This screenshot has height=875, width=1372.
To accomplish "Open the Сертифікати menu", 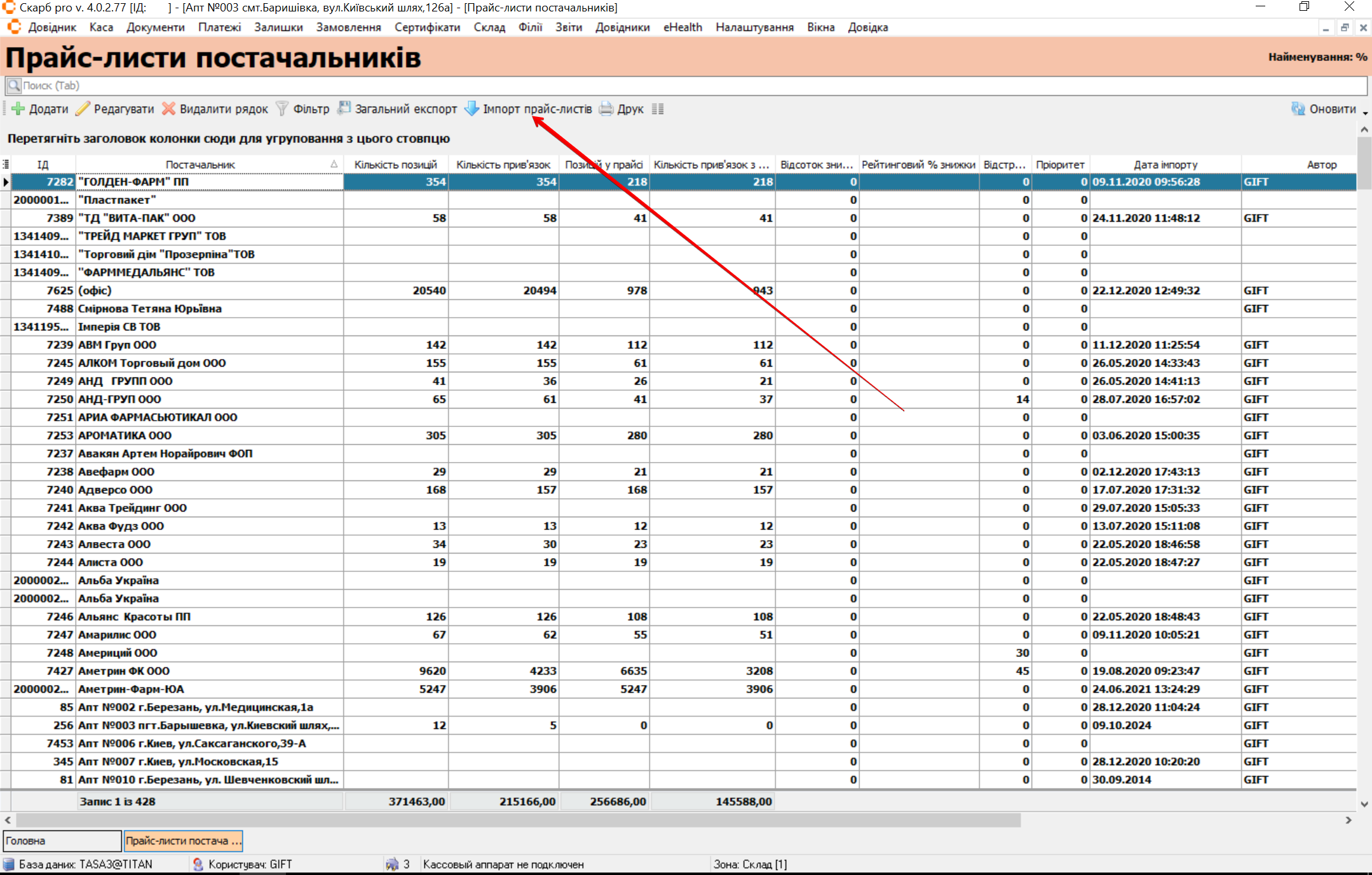I will coord(426,27).
